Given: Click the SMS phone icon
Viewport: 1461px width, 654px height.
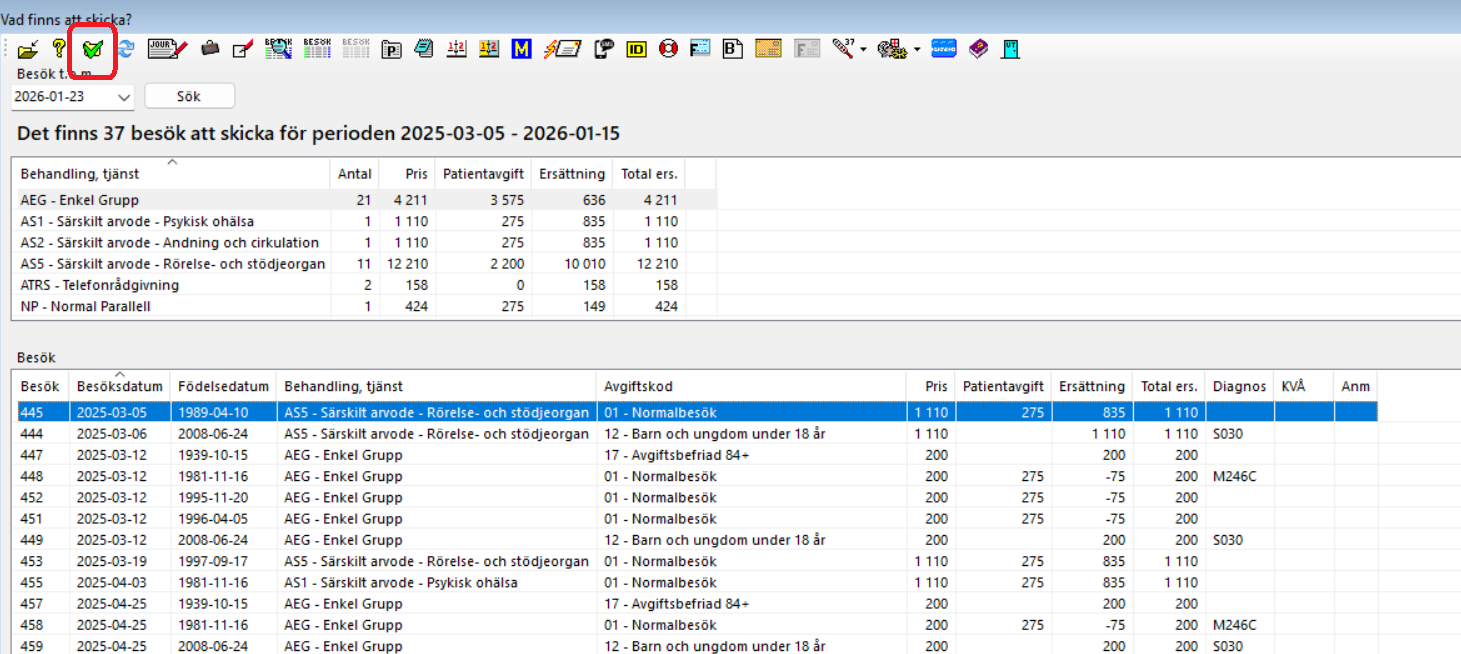Looking at the screenshot, I should tap(603, 48).
